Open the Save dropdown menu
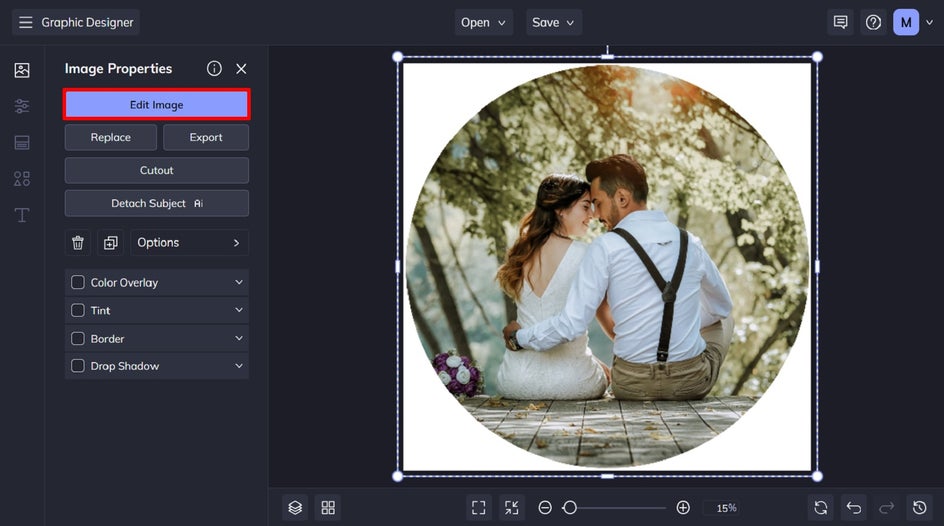 click(x=553, y=22)
